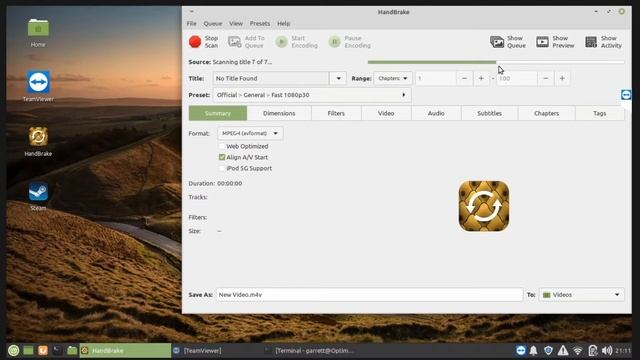Click the Start Encoding play icon
This screenshot has width=640, height=360.
coord(281,42)
